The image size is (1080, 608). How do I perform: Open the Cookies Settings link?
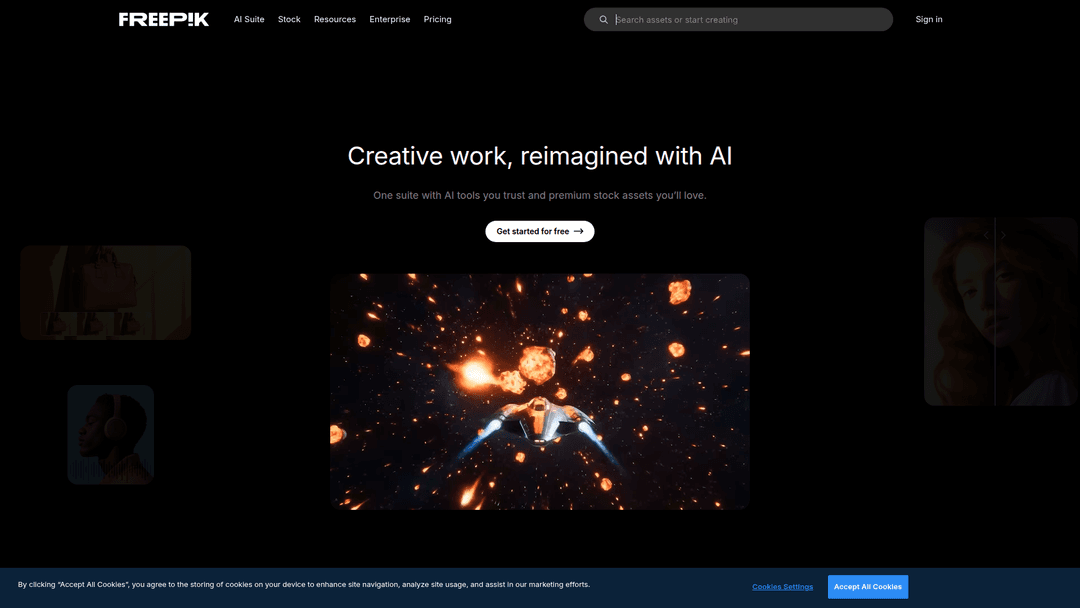pyautogui.click(x=782, y=587)
